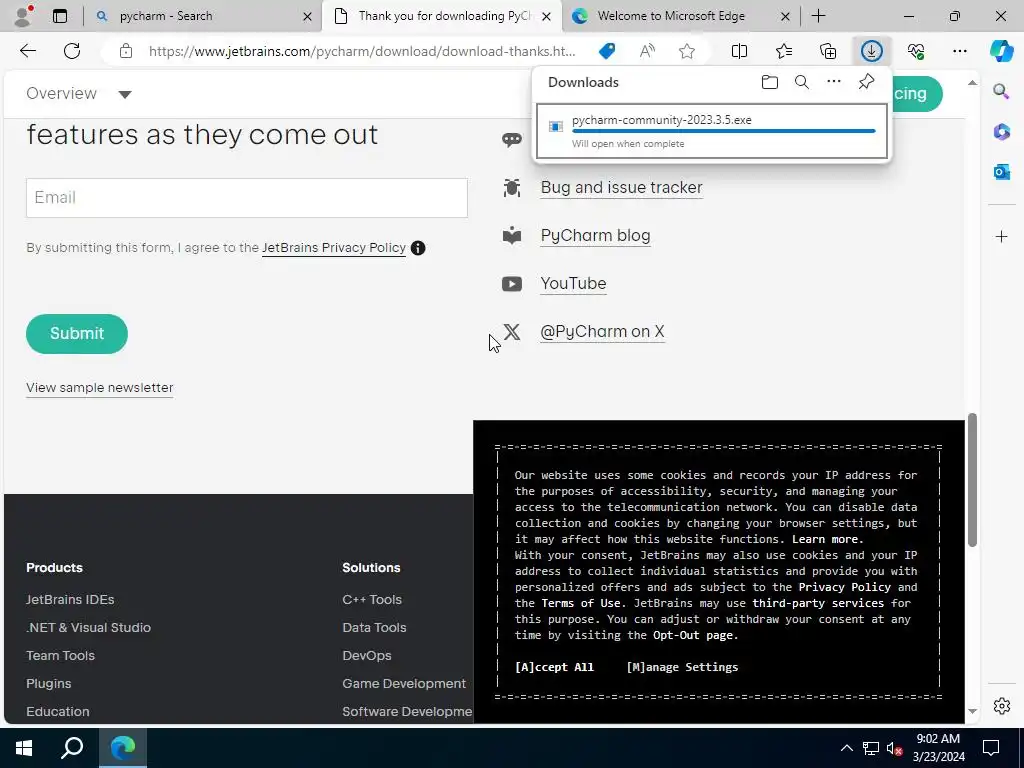Screen dimensions: 1024x768
Task: Open JetBrains IDEs footer link
Action: coord(70,599)
